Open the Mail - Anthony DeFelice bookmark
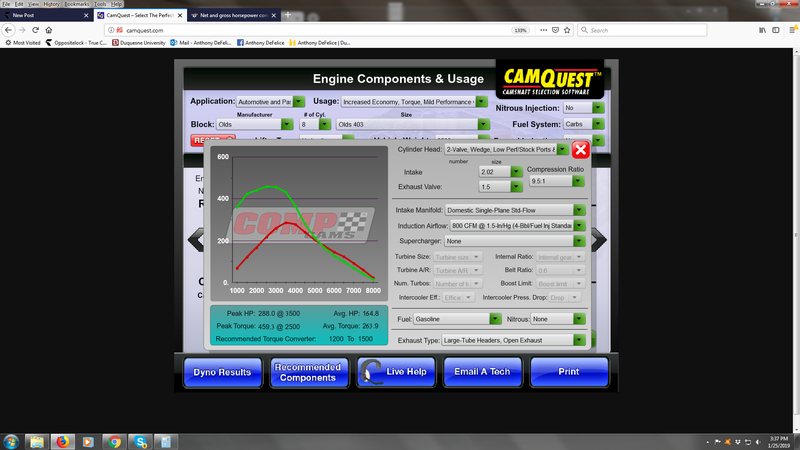Viewport: 800px width, 450px height. point(201,43)
